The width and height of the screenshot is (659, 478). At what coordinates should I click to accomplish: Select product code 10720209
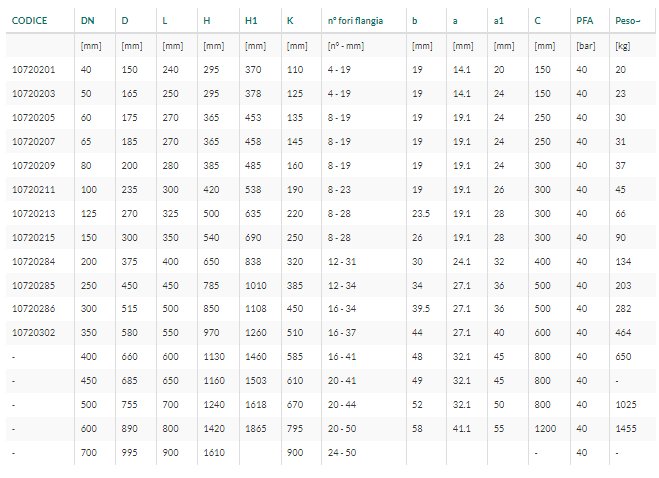(34, 165)
